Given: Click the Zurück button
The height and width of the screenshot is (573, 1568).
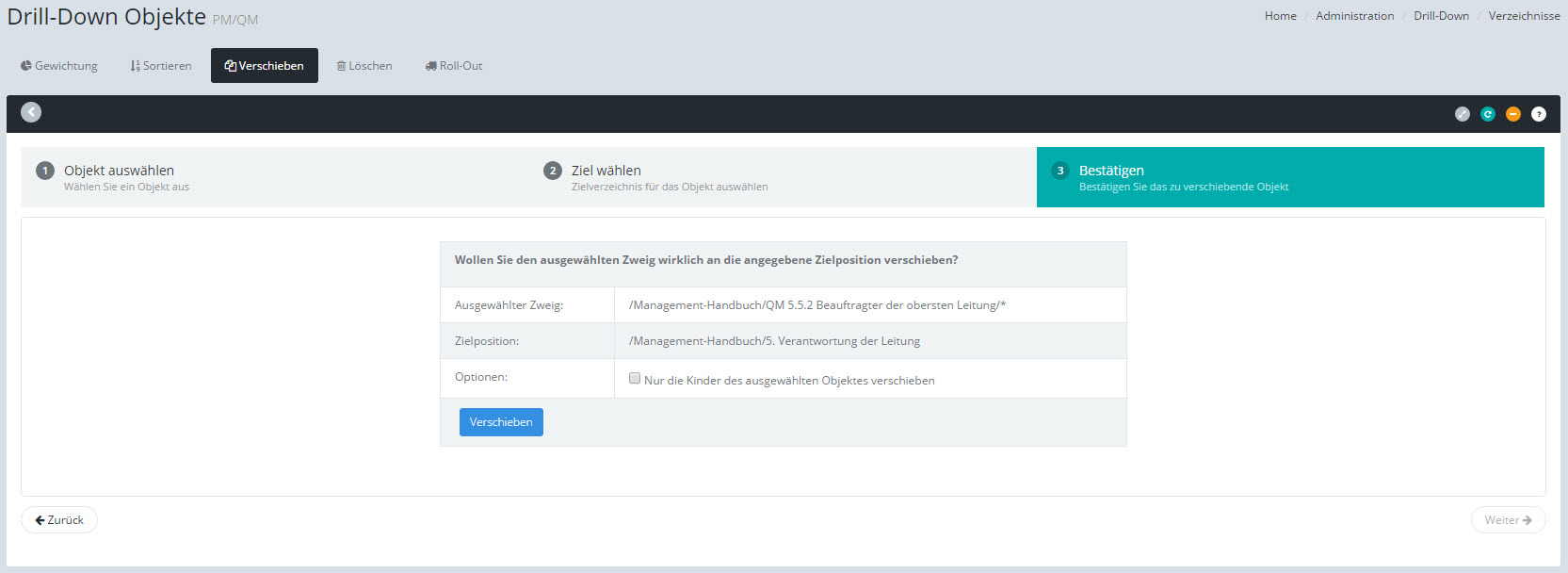Looking at the screenshot, I should [59, 520].
